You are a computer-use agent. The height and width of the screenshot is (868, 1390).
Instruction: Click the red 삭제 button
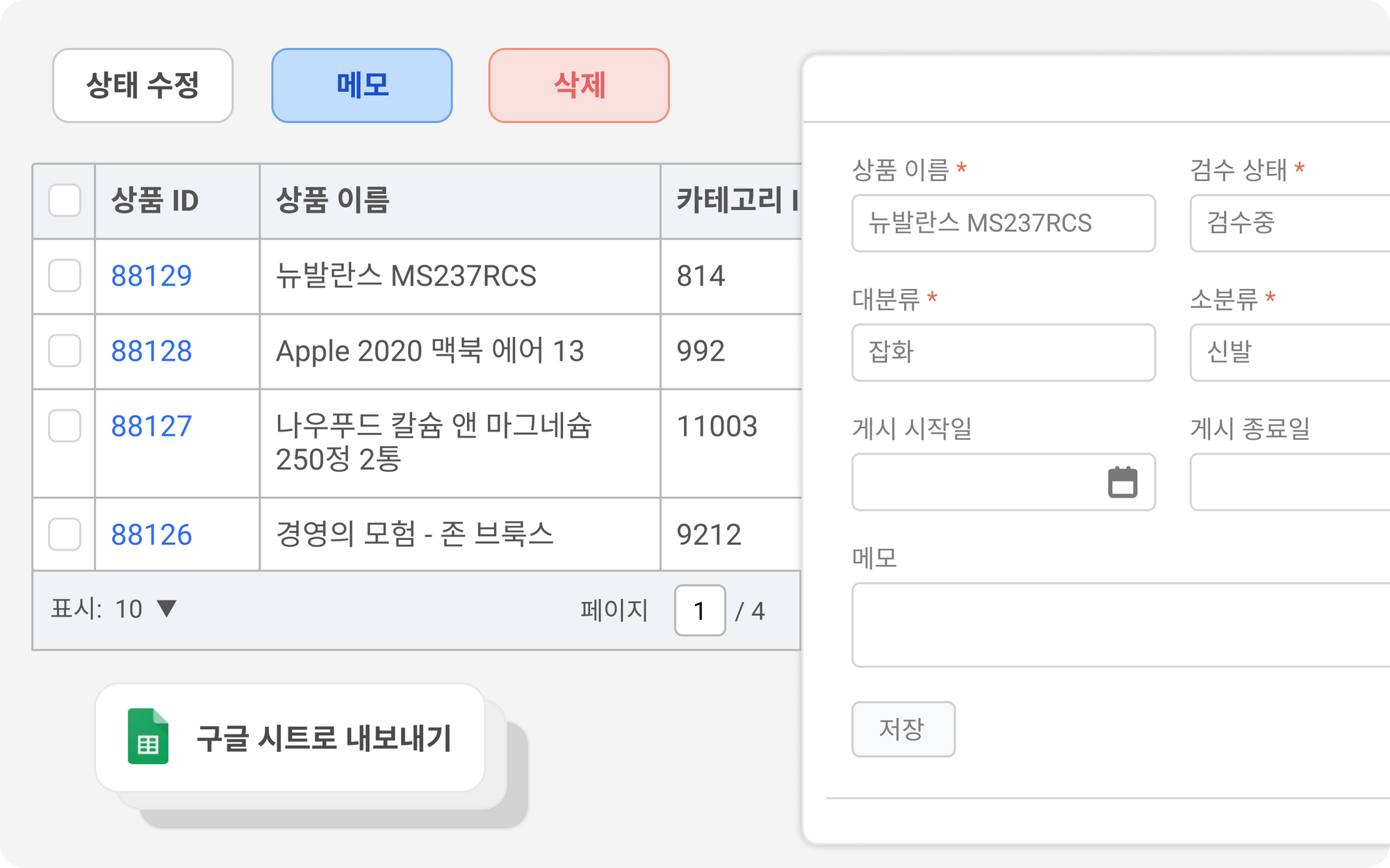coord(579,85)
